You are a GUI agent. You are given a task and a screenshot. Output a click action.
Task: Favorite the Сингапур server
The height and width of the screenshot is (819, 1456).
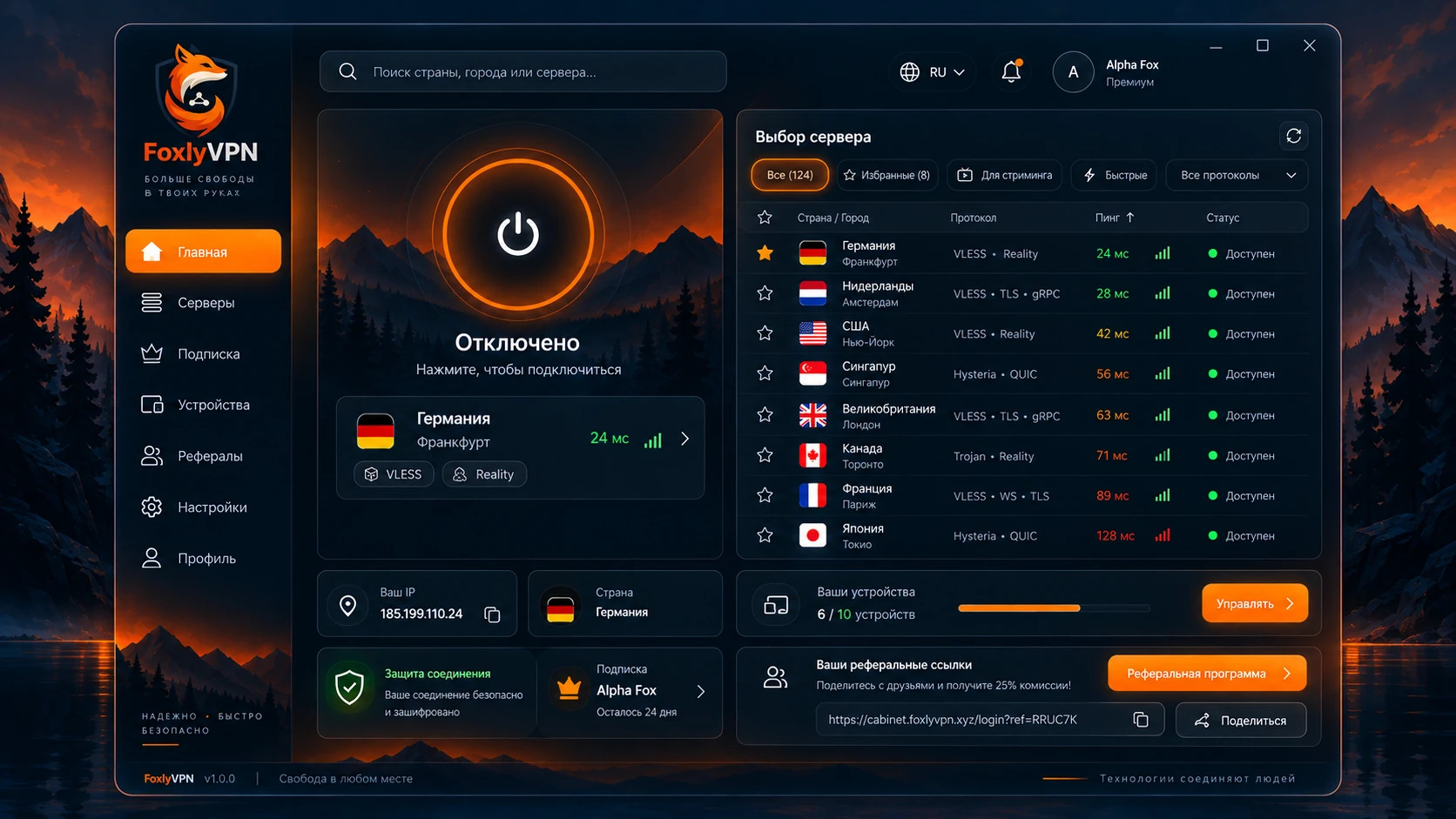[x=765, y=373]
